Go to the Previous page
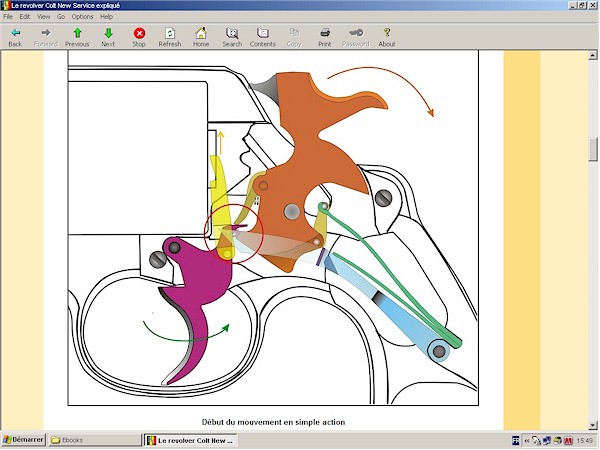This screenshot has width=600, height=450. click(x=77, y=37)
